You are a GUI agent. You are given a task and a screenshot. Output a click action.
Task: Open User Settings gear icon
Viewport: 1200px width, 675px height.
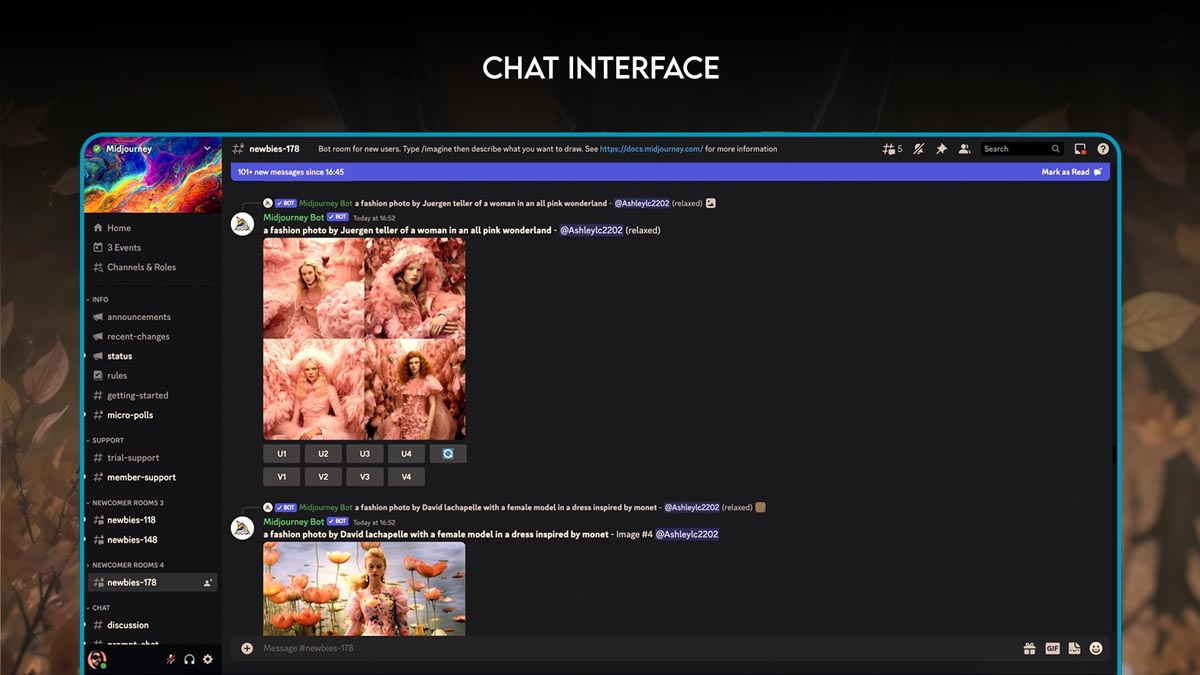[208, 660]
